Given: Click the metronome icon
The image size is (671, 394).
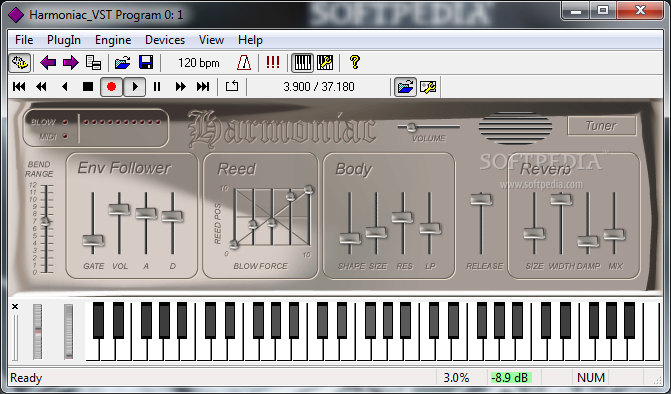Looking at the screenshot, I should pos(244,63).
